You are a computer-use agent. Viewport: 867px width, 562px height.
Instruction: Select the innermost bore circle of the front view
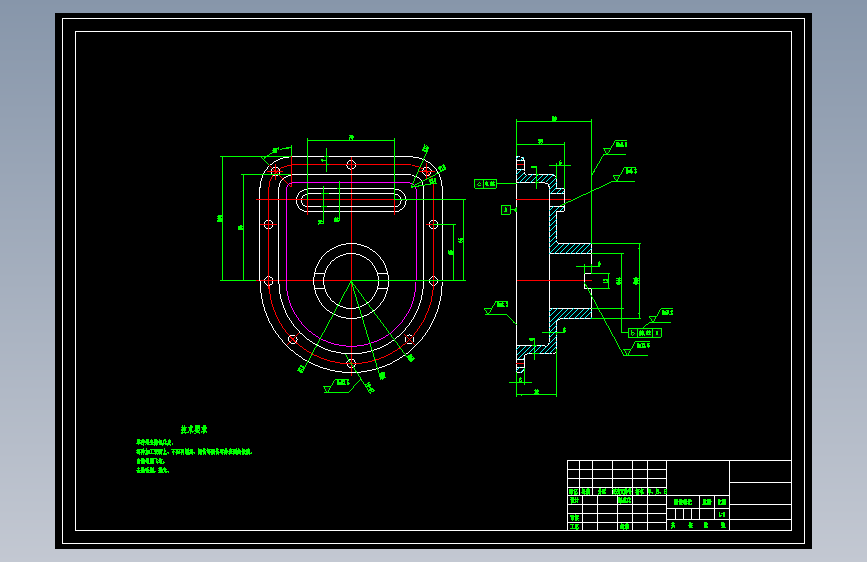click(351, 281)
